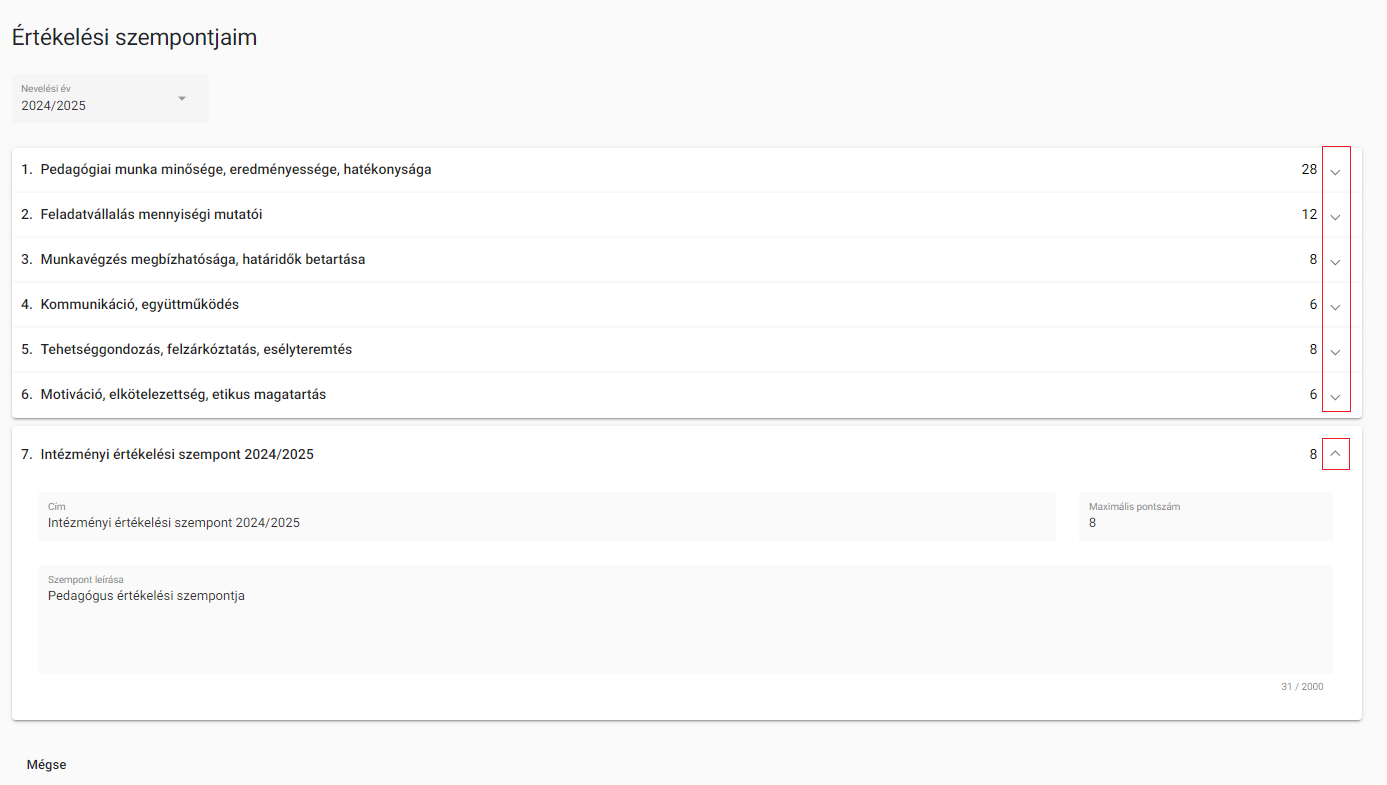
Task: Click the Mégse button
Action: point(46,764)
